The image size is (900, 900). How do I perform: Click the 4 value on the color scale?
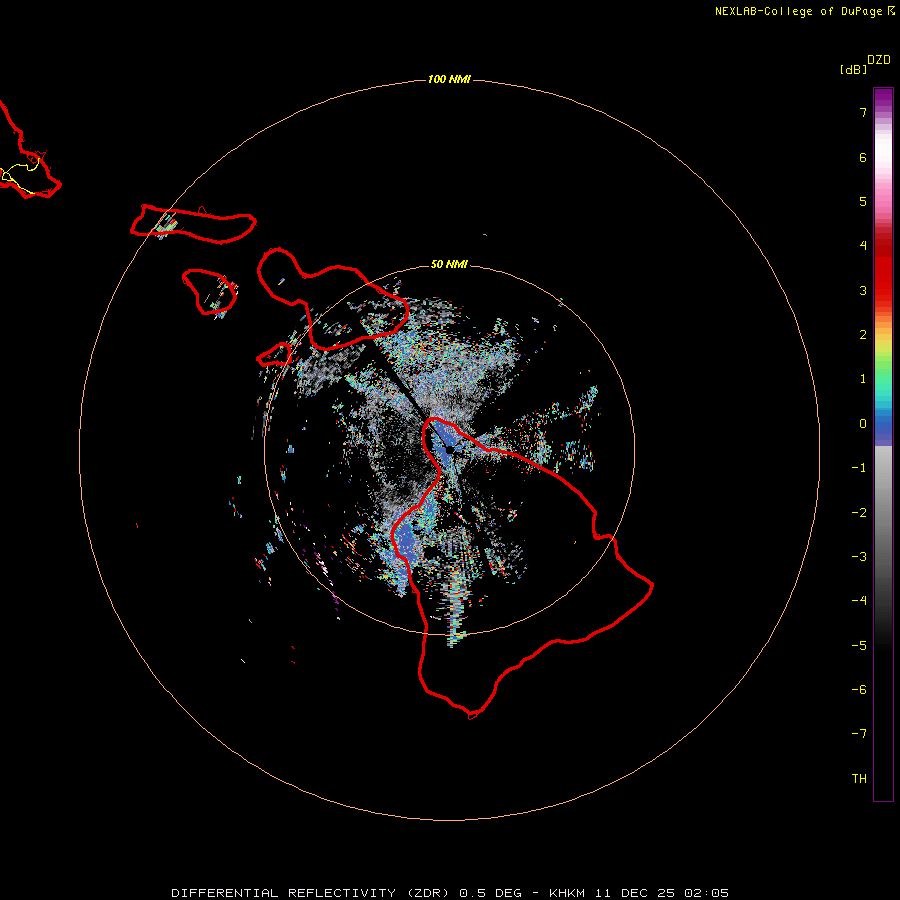pos(863,246)
